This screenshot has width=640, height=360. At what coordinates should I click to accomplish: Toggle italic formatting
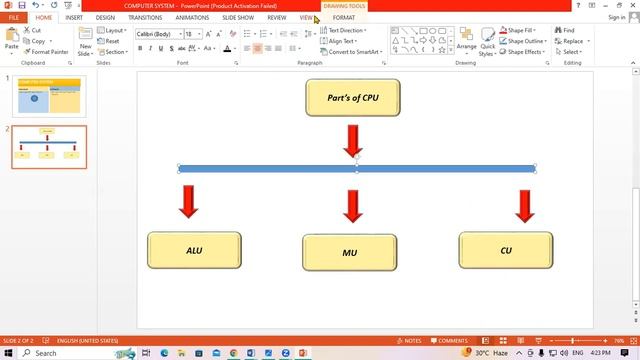coord(151,49)
